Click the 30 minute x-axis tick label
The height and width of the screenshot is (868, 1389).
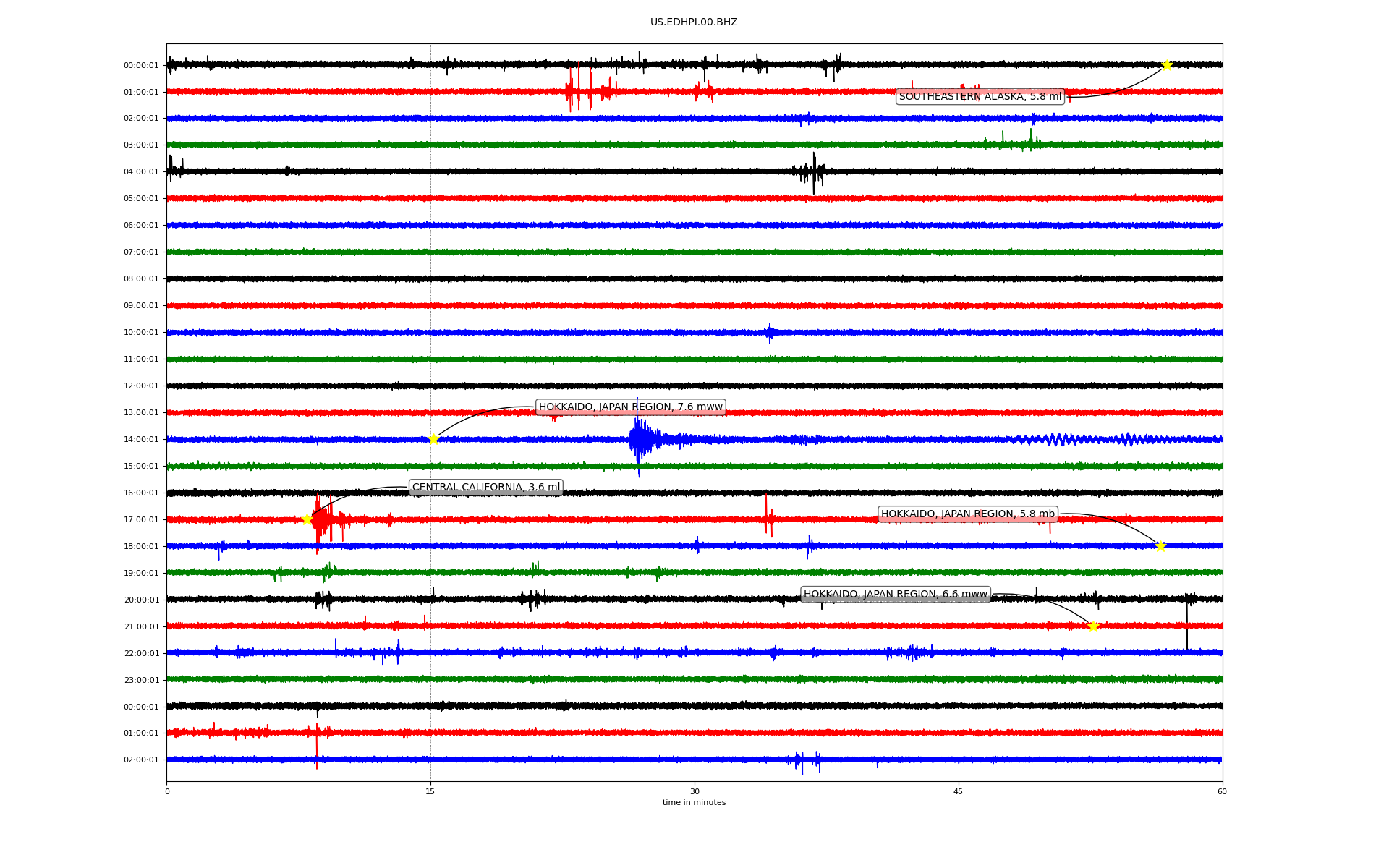694,791
